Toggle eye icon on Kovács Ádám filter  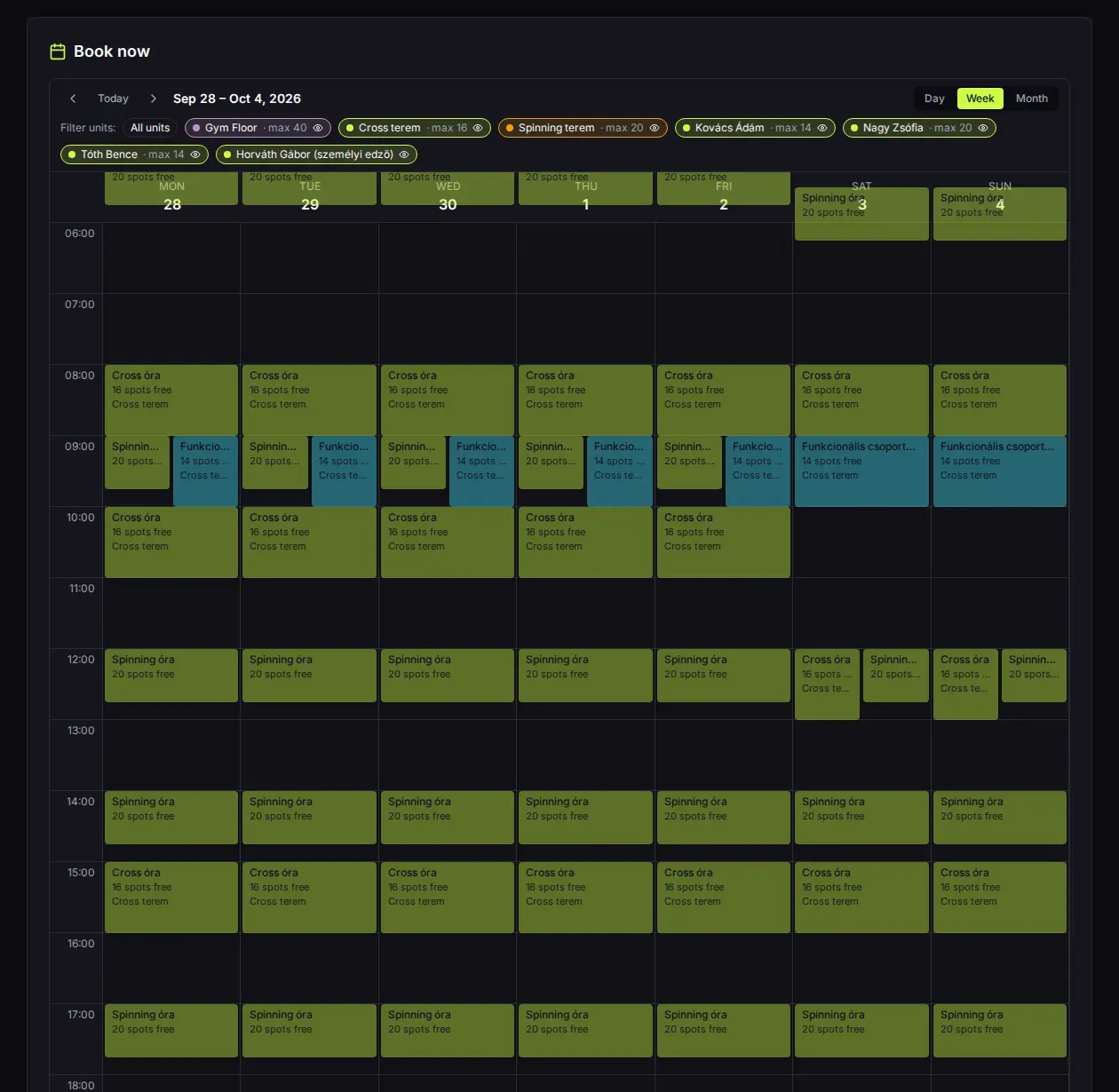point(822,128)
